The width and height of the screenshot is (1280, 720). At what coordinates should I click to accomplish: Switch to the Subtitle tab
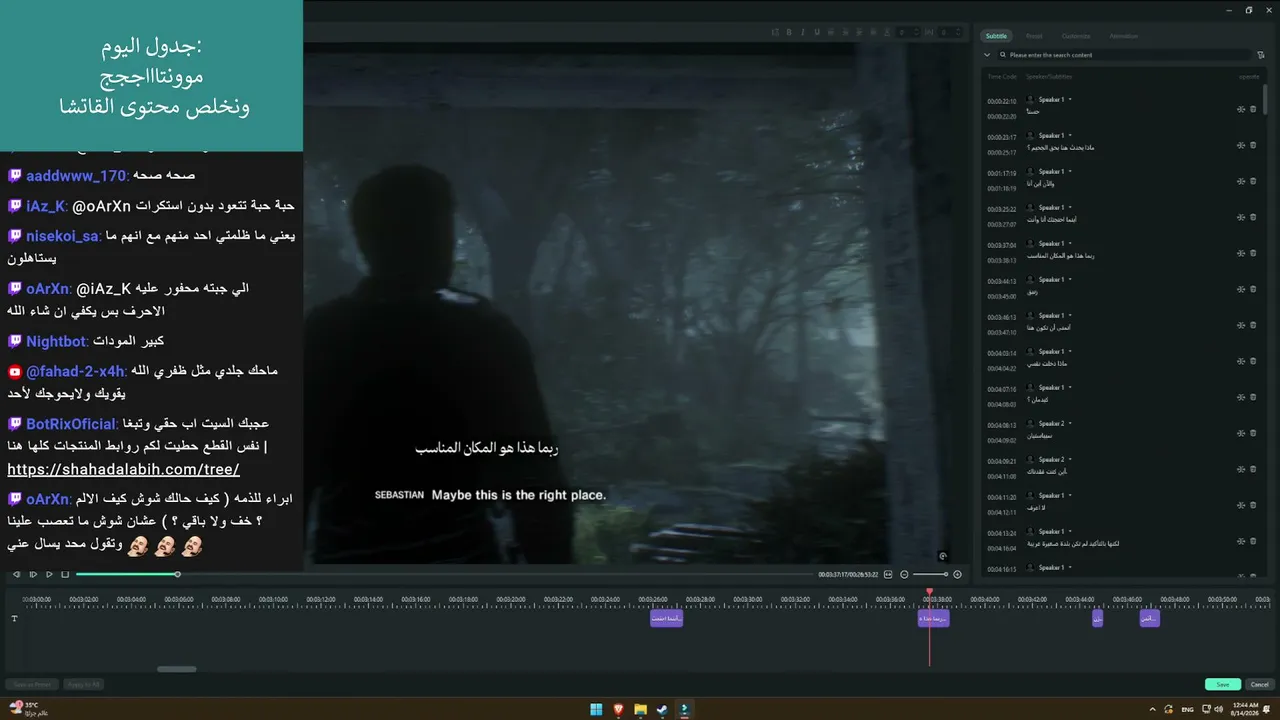pyautogui.click(x=996, y=36)
